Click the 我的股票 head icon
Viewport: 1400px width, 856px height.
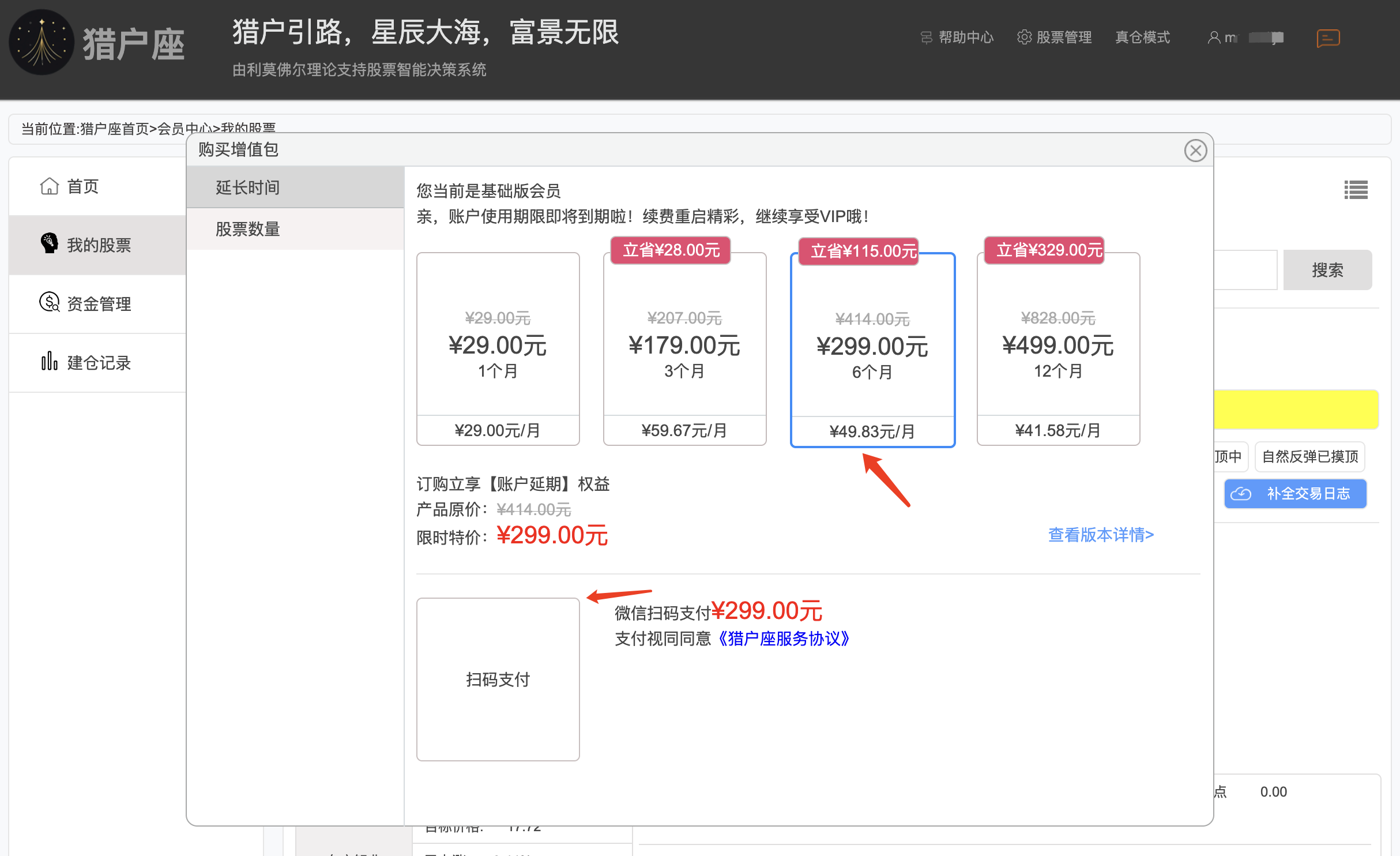tap(50, 243)
